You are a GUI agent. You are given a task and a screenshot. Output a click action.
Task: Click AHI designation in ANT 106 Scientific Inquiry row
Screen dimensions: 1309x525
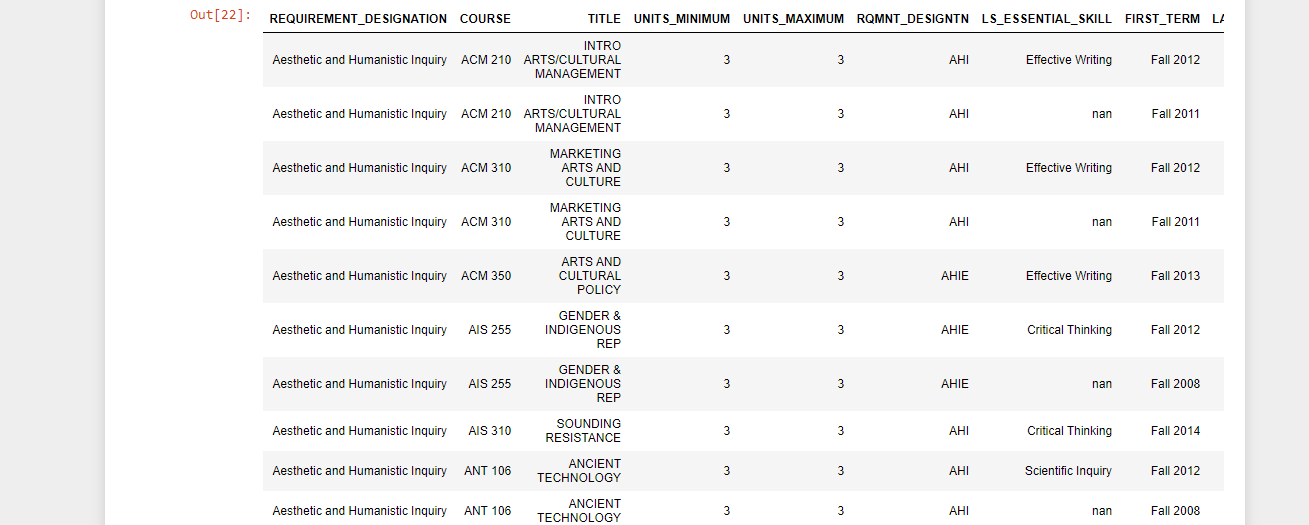[959, 471]
